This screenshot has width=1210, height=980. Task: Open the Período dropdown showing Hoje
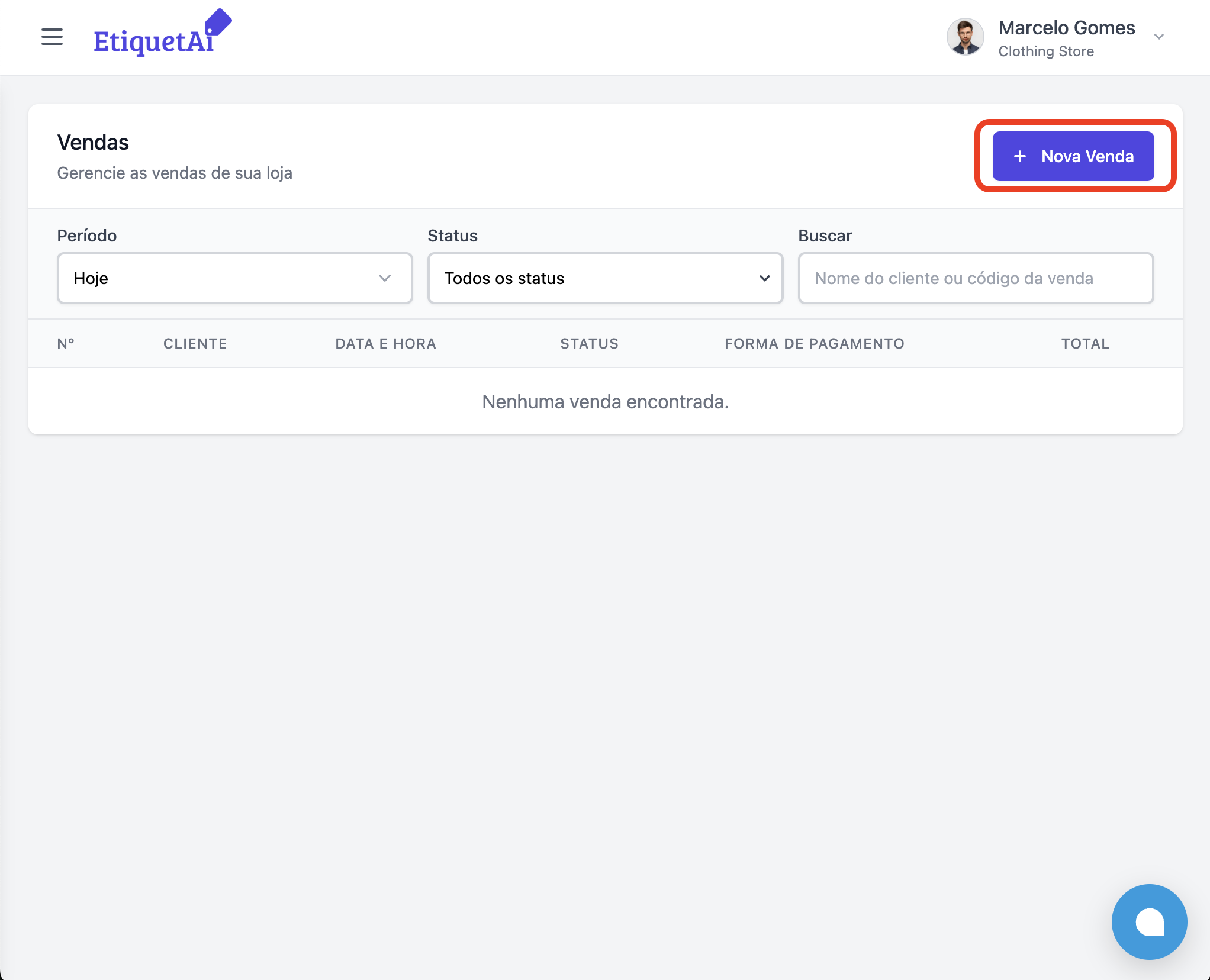[234, 278]
